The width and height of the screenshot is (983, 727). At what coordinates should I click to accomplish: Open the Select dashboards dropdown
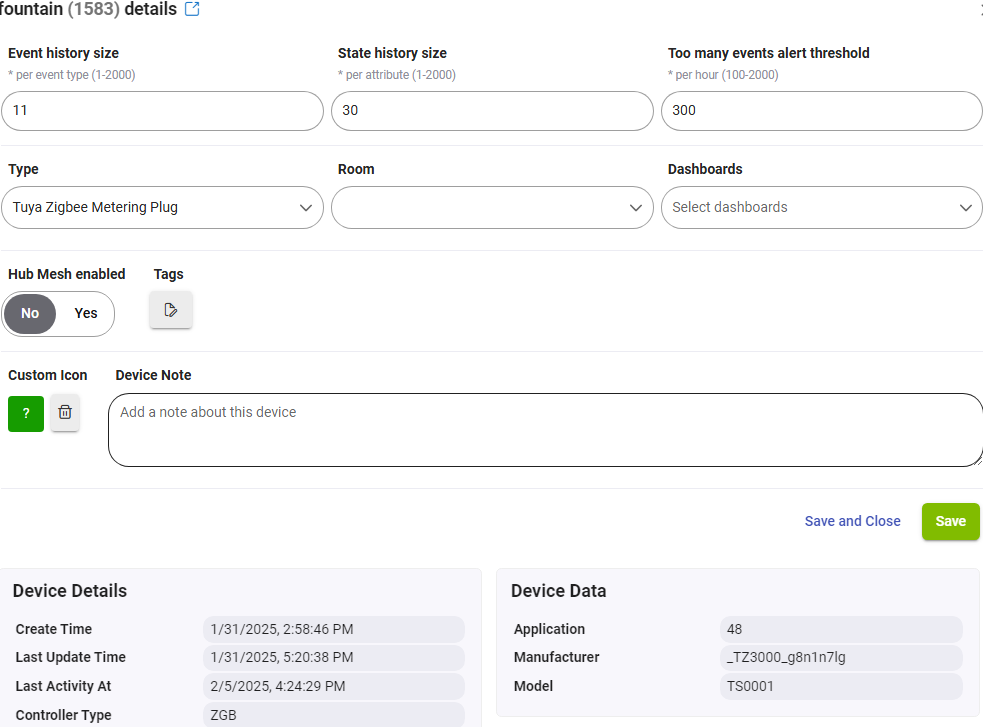pyautogui.click(x=821, y=208)
